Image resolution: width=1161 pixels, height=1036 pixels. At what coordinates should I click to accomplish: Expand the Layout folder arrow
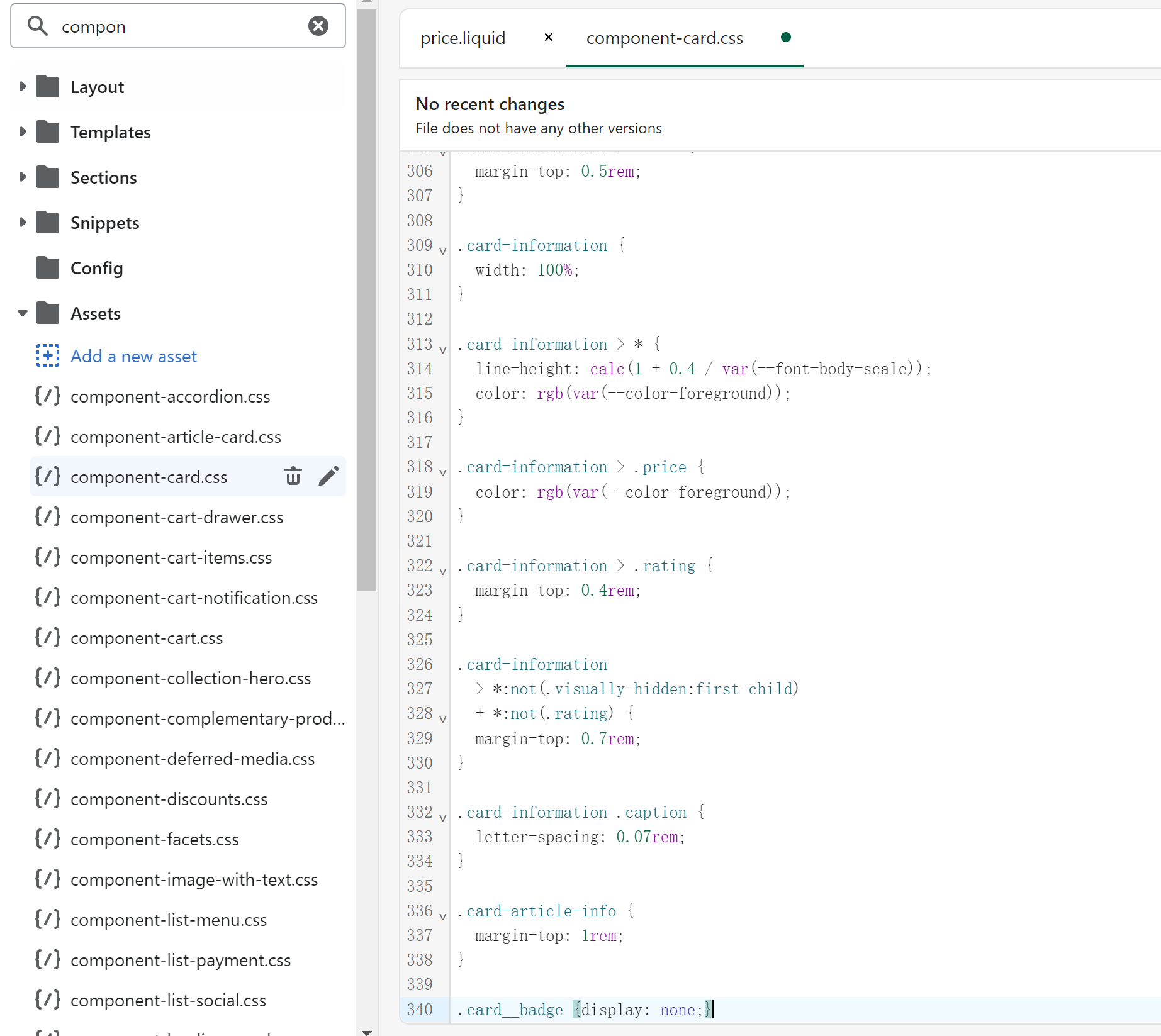pyautogui.click(x=23, y=86)
